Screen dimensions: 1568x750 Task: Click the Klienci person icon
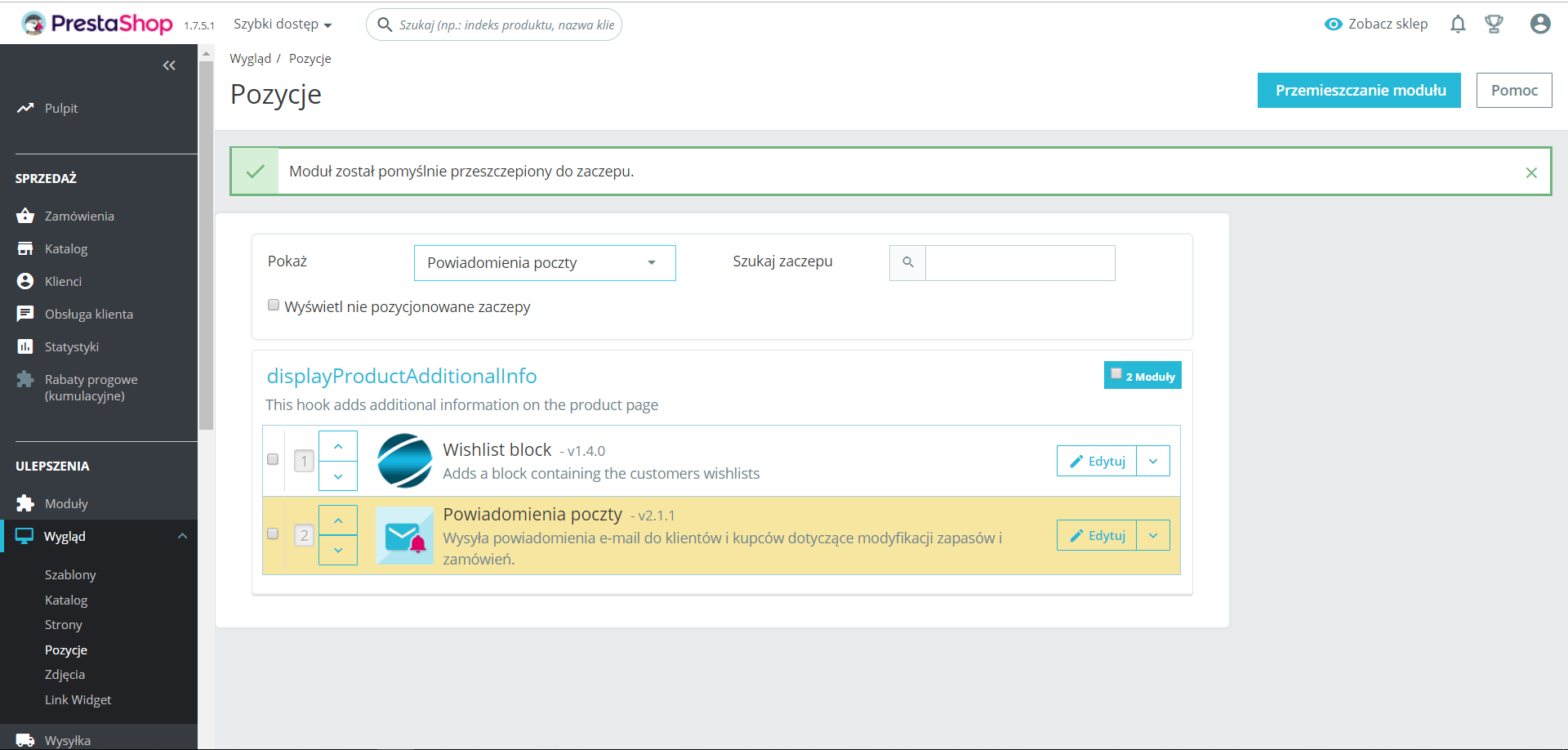click(25, 281)
